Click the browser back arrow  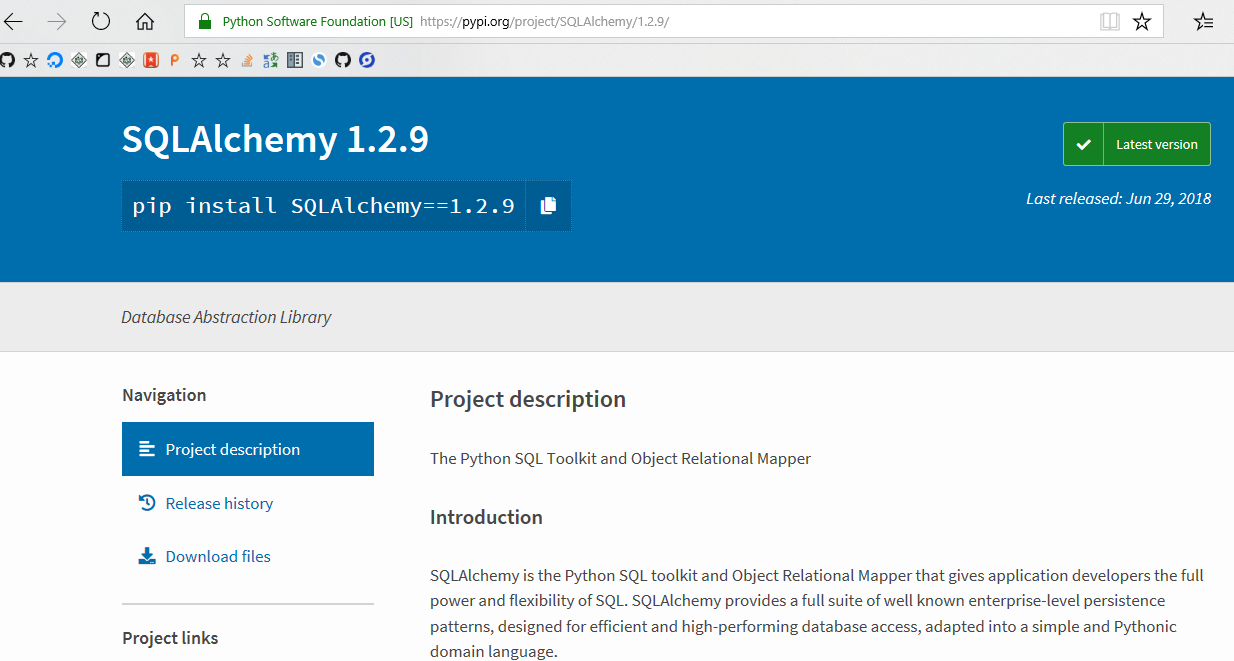(13, 21)
